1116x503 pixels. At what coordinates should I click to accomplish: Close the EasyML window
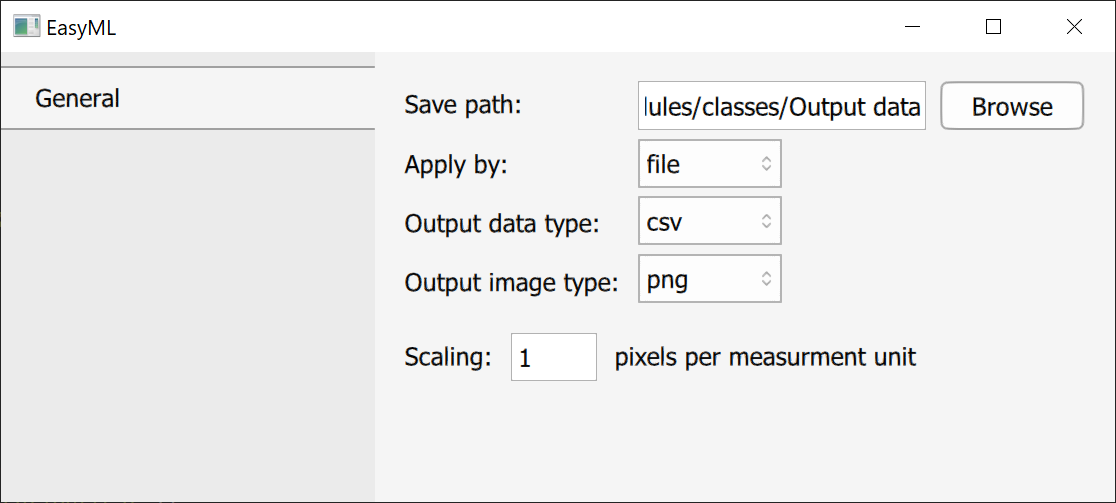pyautogui.click(x=1074, y=27)
